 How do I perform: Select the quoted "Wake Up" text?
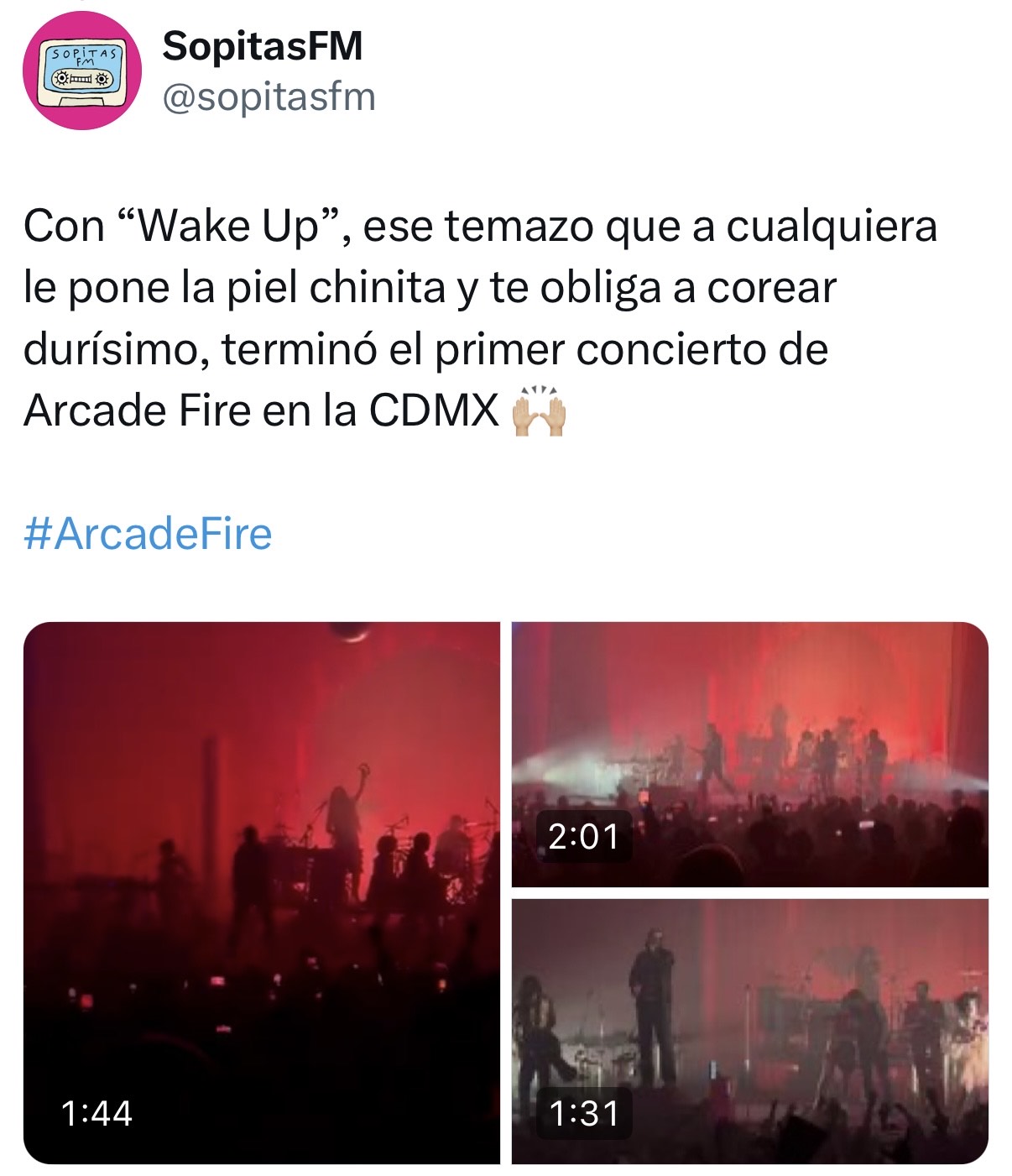point(229,227)
